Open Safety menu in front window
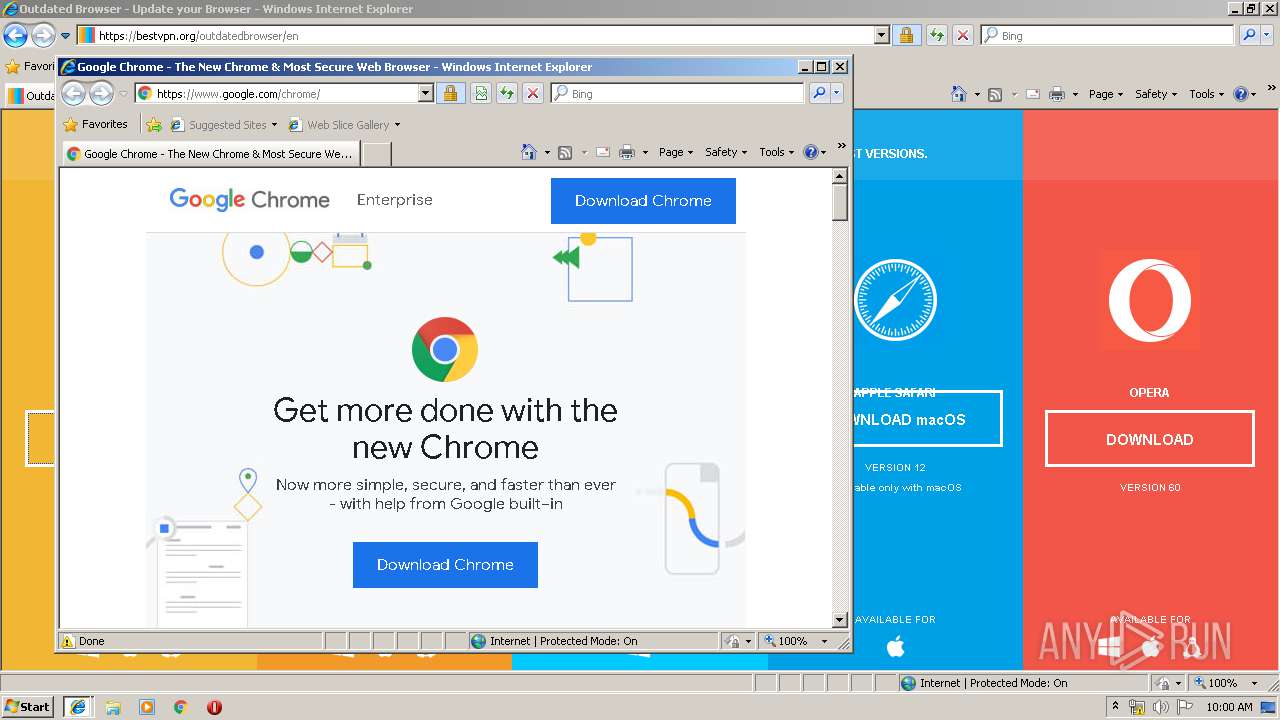Screen dimensions: 1280x720 pos(726,152)
